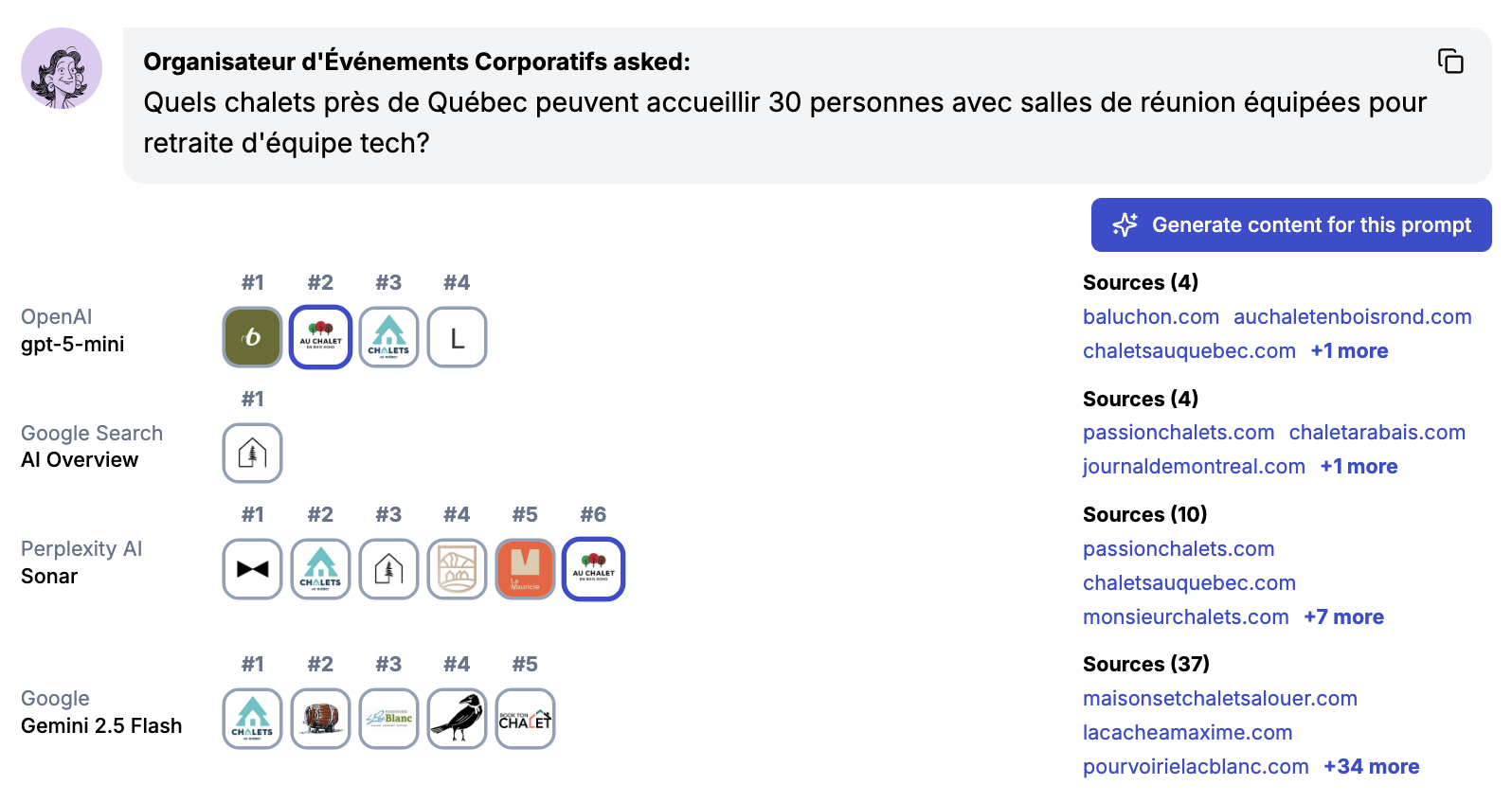This screenshot has width=1512, height=803.
Task: Open the journaldemontreal.com link
Action: (x=1194, y=467)
